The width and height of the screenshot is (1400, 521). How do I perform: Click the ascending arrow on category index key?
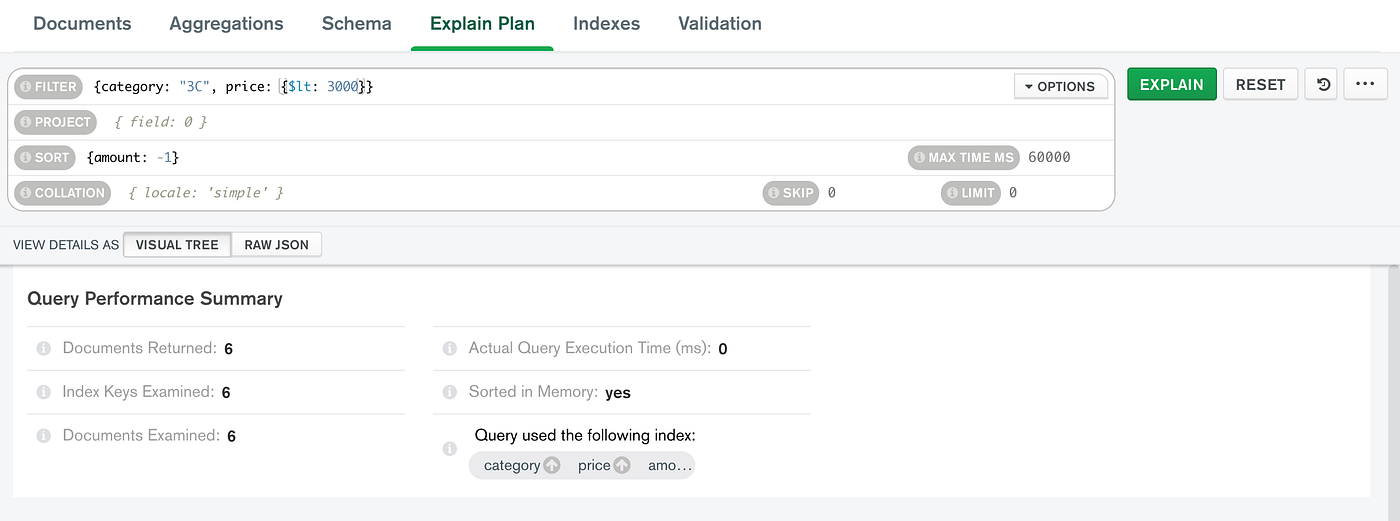click(551, 465)
